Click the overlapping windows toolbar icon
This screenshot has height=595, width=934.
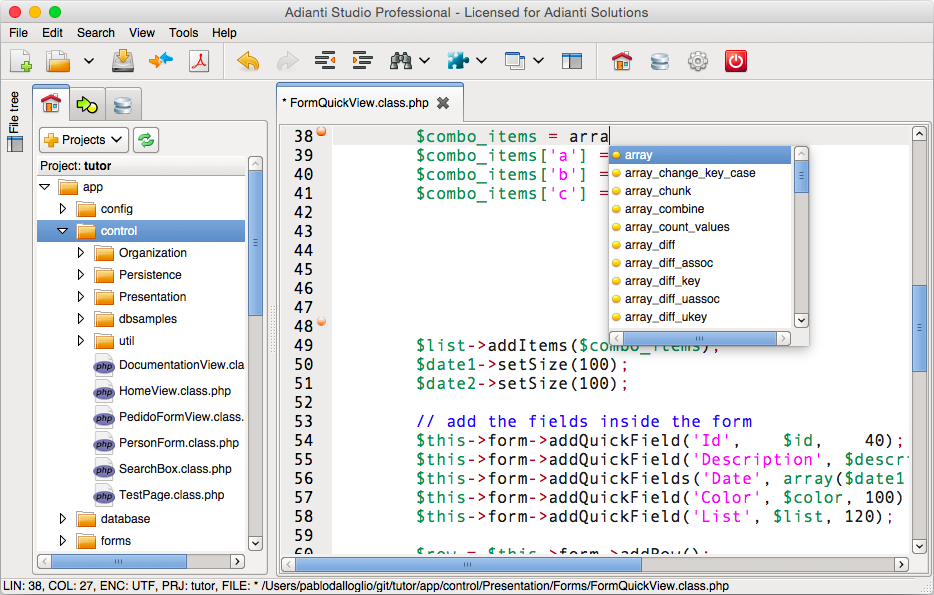515,61
